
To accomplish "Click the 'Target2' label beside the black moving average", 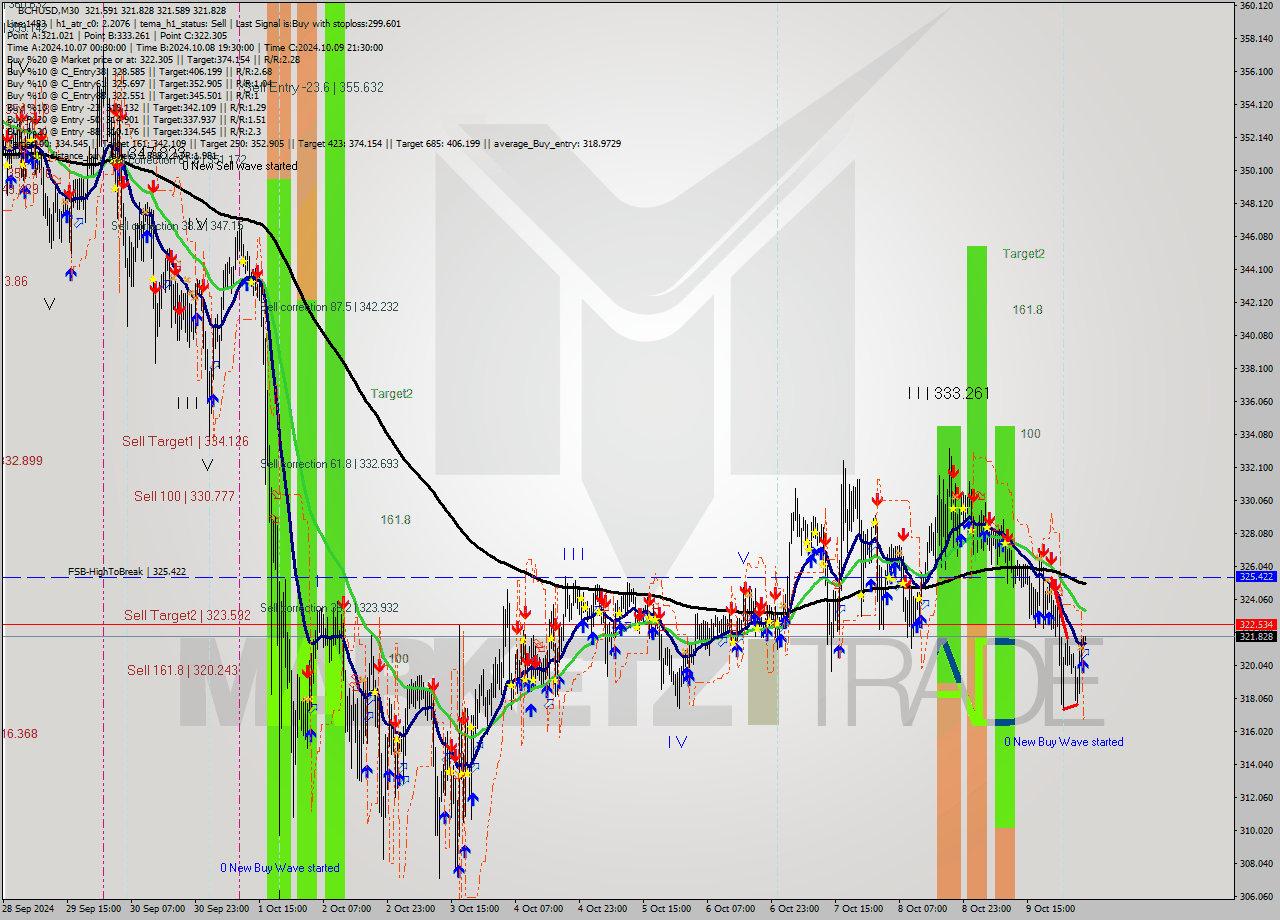I will point(392,394).
